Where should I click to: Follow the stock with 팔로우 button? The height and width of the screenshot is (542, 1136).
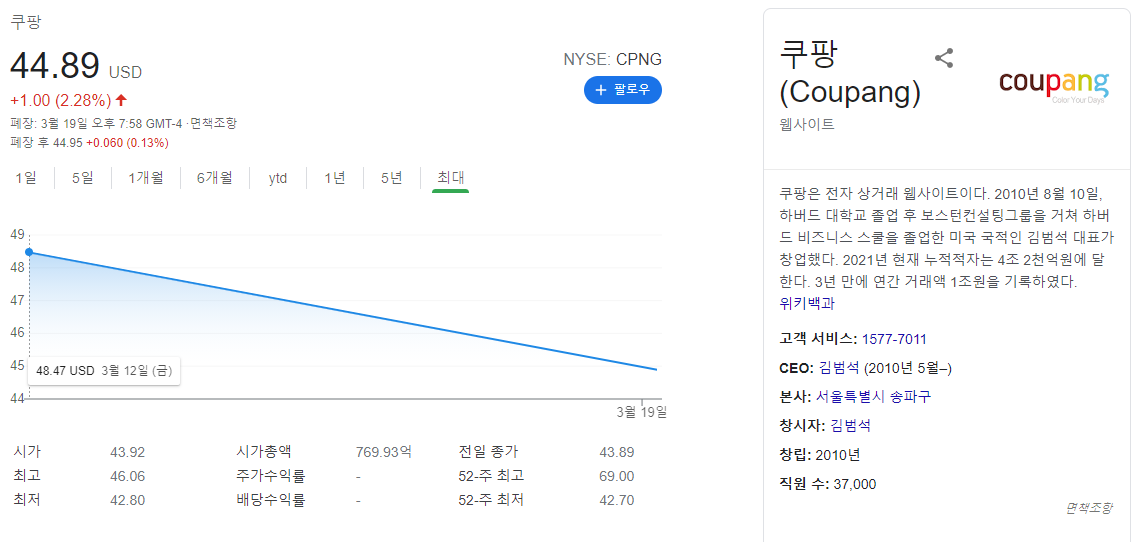point(623,90)
